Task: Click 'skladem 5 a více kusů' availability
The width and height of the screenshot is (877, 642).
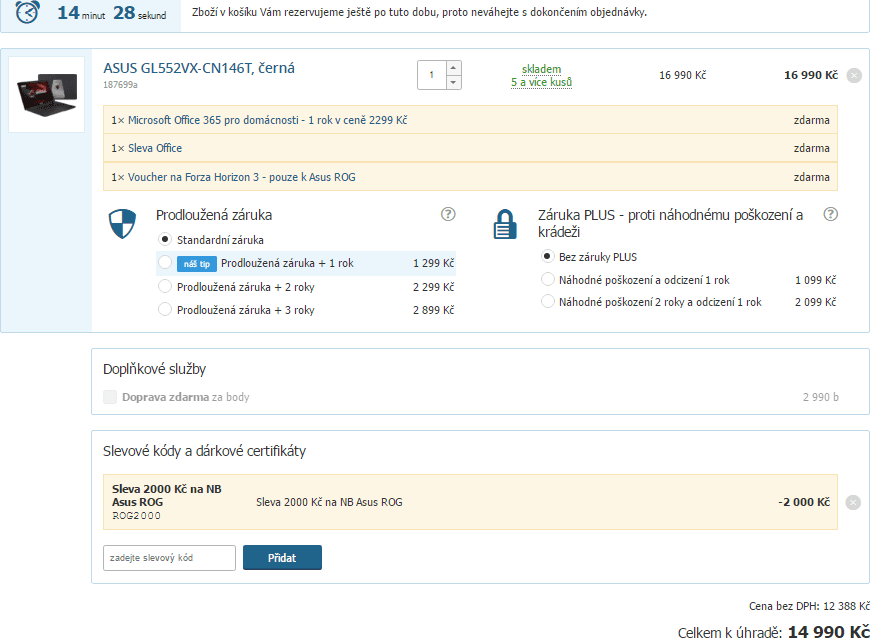Action: click(541, 76)
